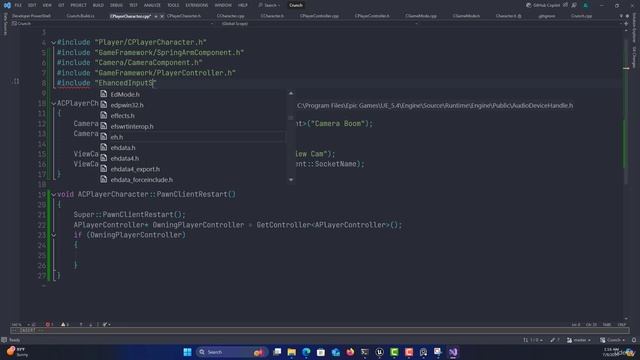Open the Crunch repository selector

click(612, 340)
